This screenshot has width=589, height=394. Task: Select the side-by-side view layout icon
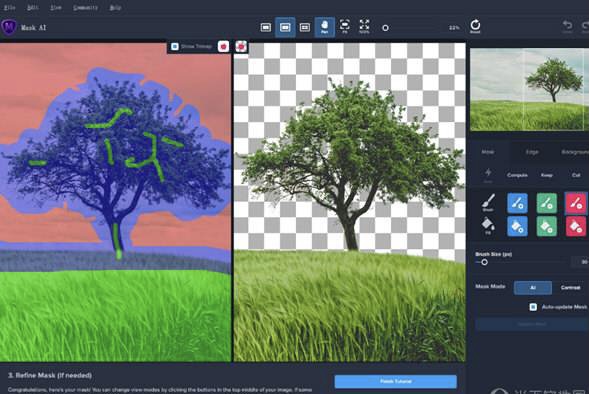[285, 27]
